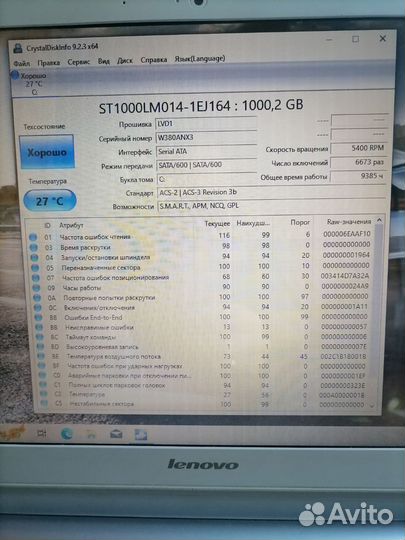Click status circle of attribute 01
This screenshot has height=540, width=405.
click(33, 237)
